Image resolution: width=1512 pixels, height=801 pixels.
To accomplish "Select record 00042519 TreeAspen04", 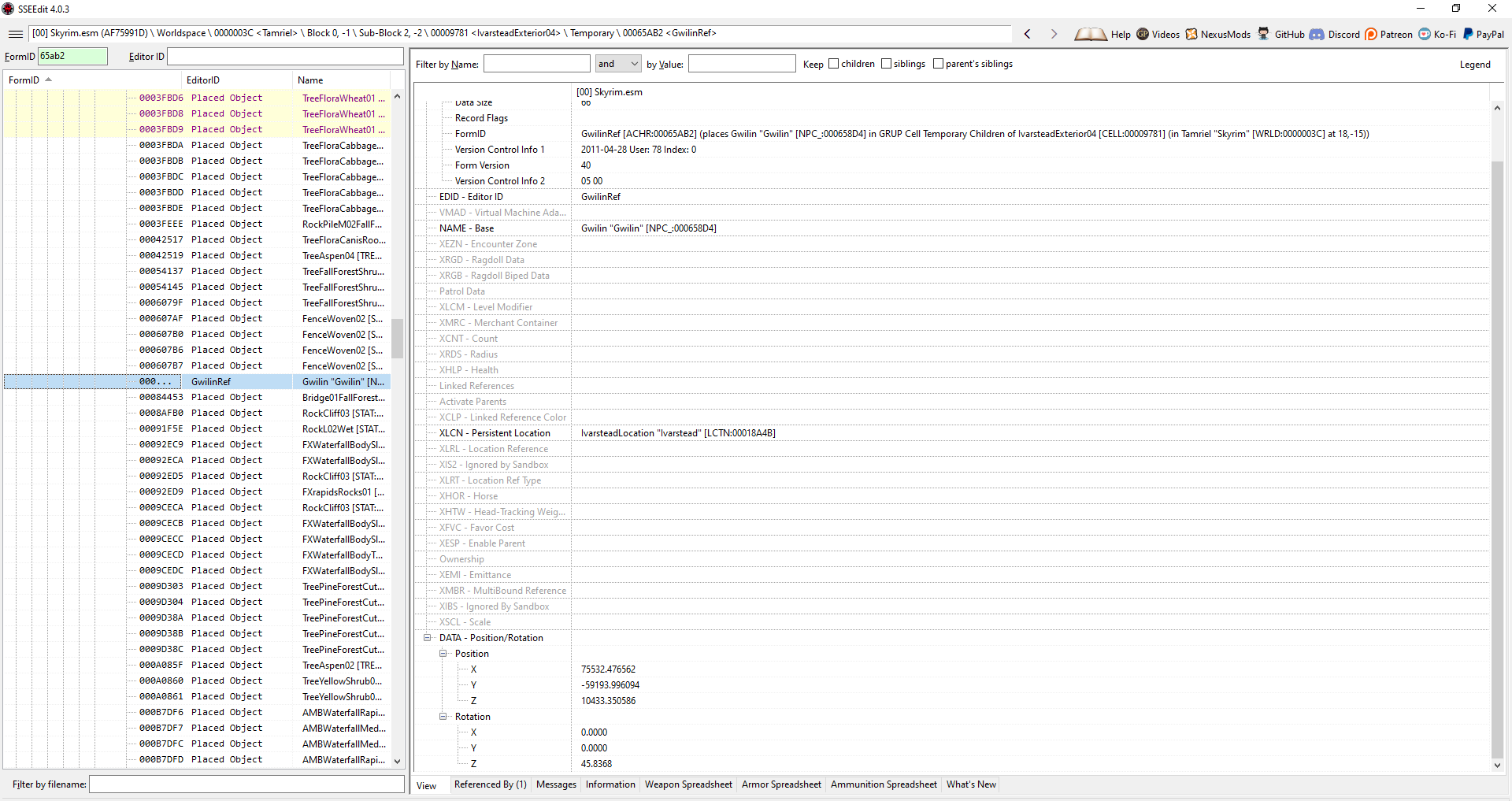I will click(x=197, y=255).
